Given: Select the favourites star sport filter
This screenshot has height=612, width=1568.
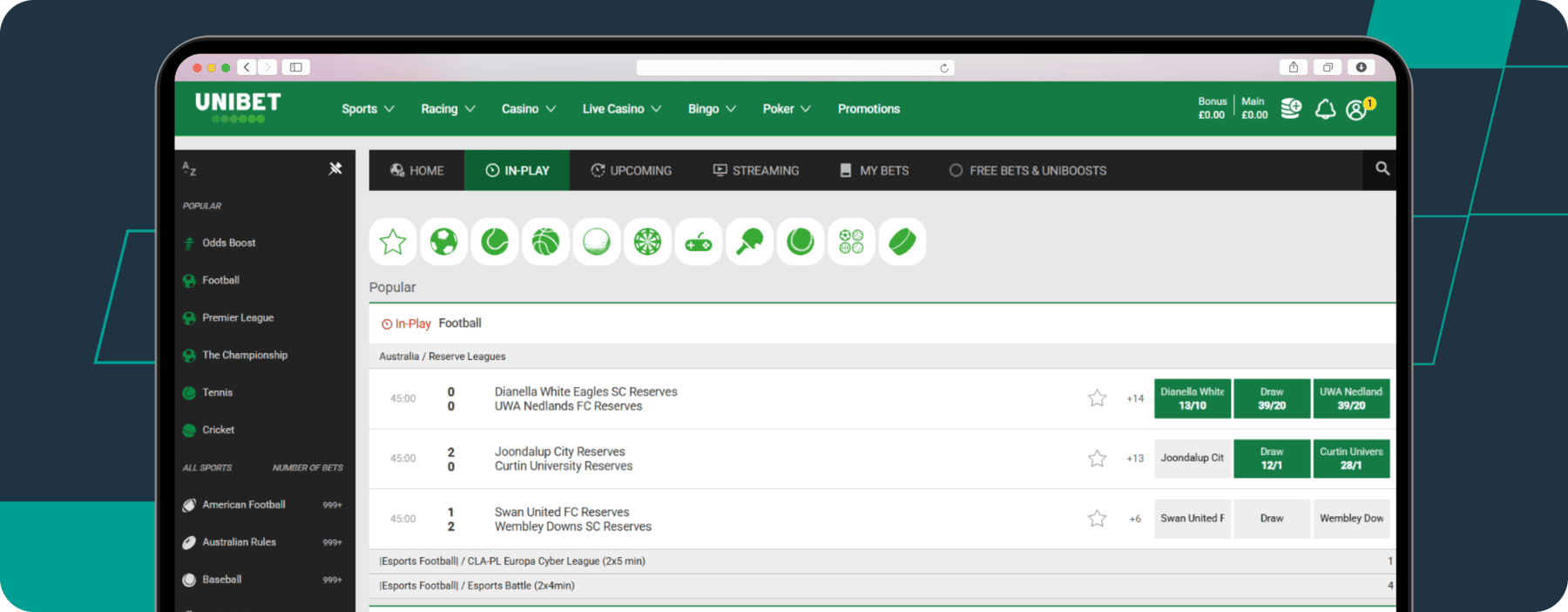Looking at the screenshot, I should coord(393,241).
